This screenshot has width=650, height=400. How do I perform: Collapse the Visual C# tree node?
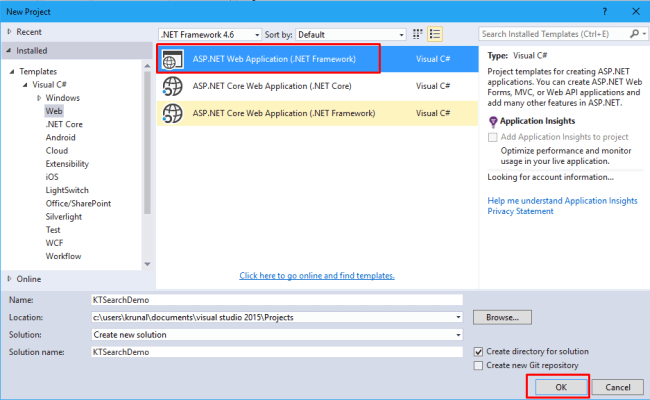[25, 85]
